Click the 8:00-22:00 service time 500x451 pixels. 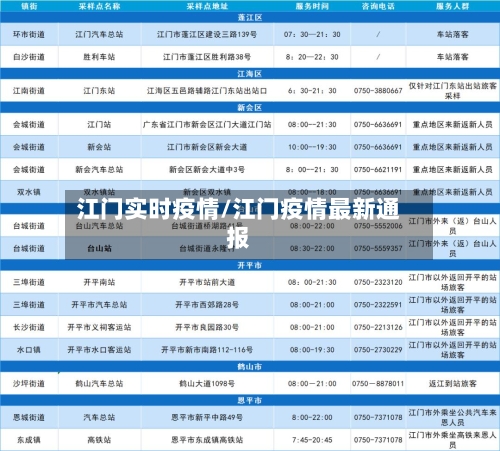pyautogui.click(x=312, y=417)
